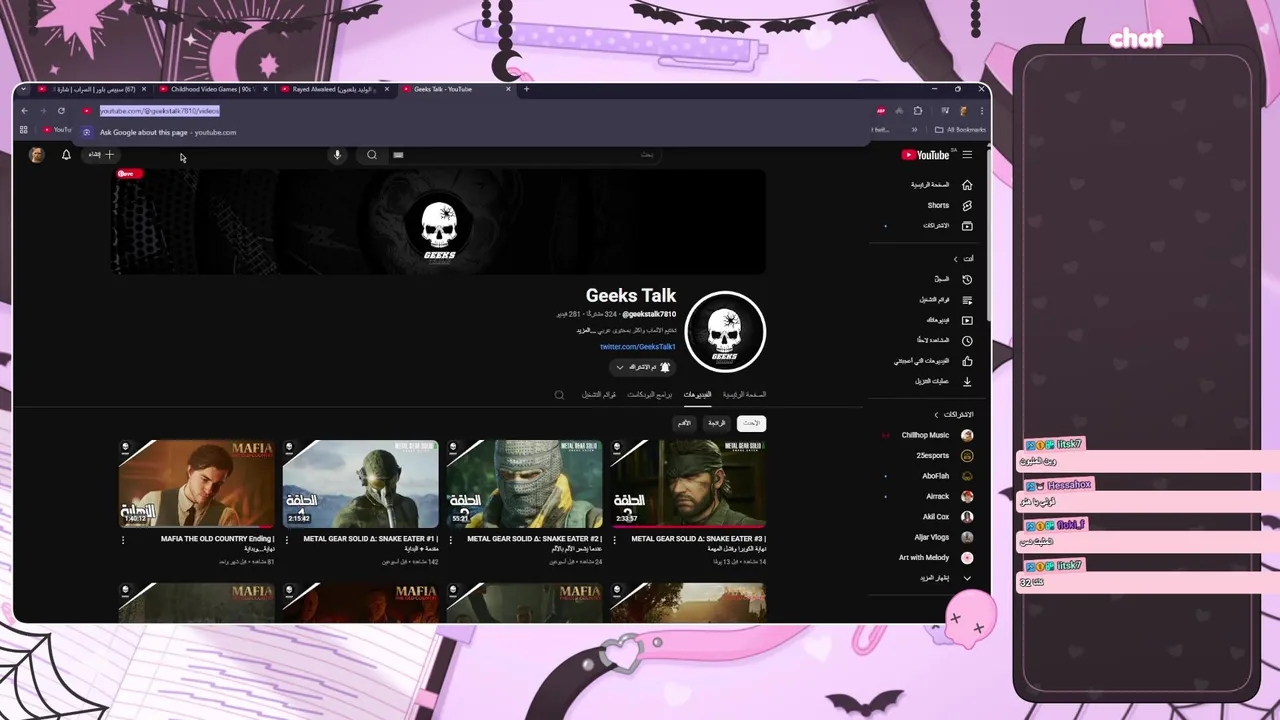Open options menu for Snake Eater #2 video
Screen dimensions: 1280x720
(x=451, y=540)
